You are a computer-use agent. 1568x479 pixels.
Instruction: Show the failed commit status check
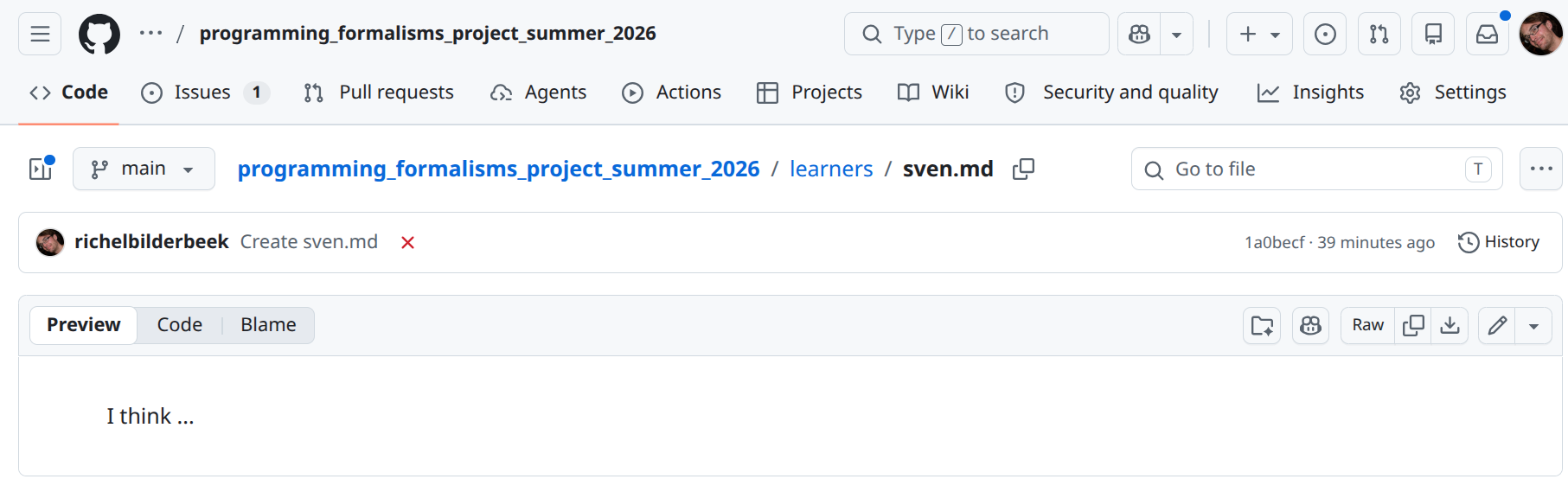(407, 243)
